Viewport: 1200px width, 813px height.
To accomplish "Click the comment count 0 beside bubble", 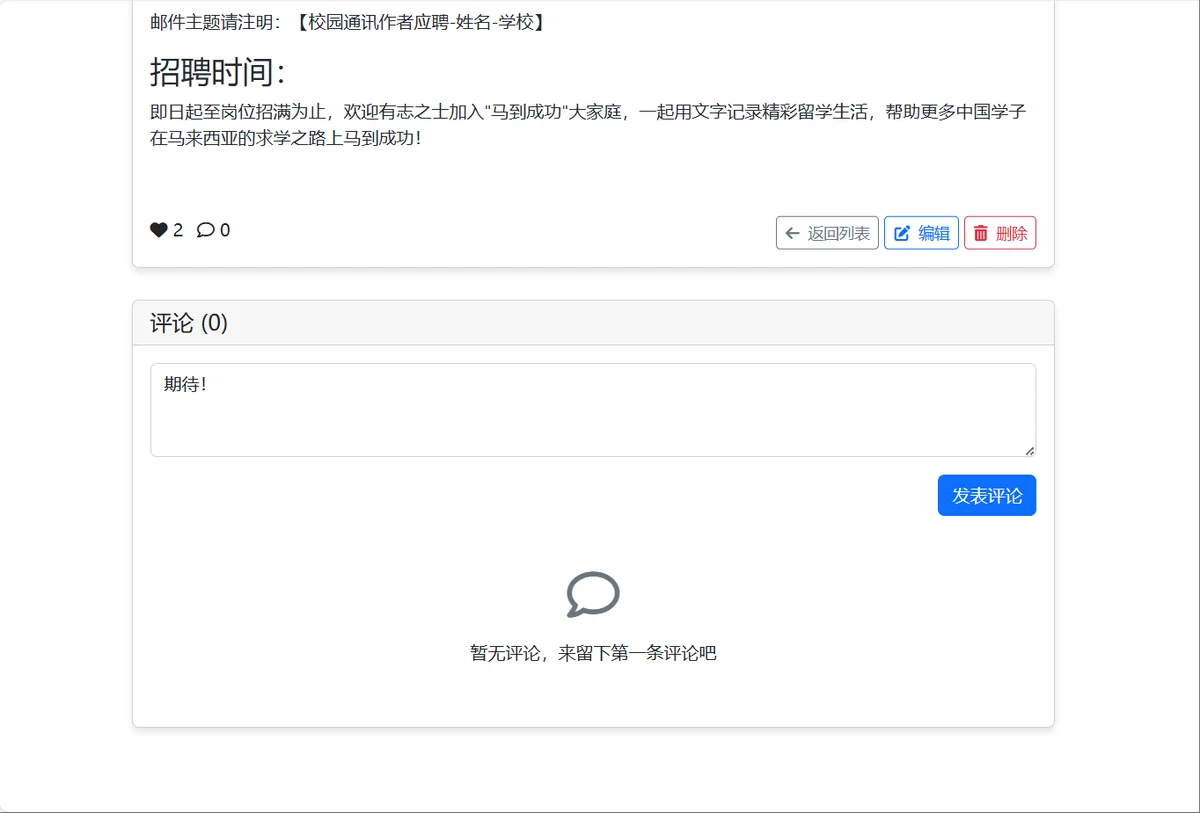I will pyautogui.click(x=225, y=230).
